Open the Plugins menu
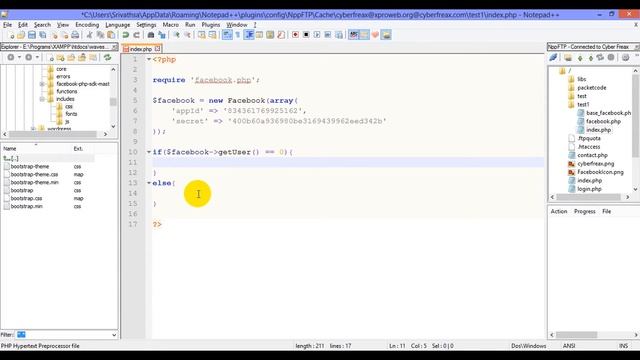 [211, 25]
